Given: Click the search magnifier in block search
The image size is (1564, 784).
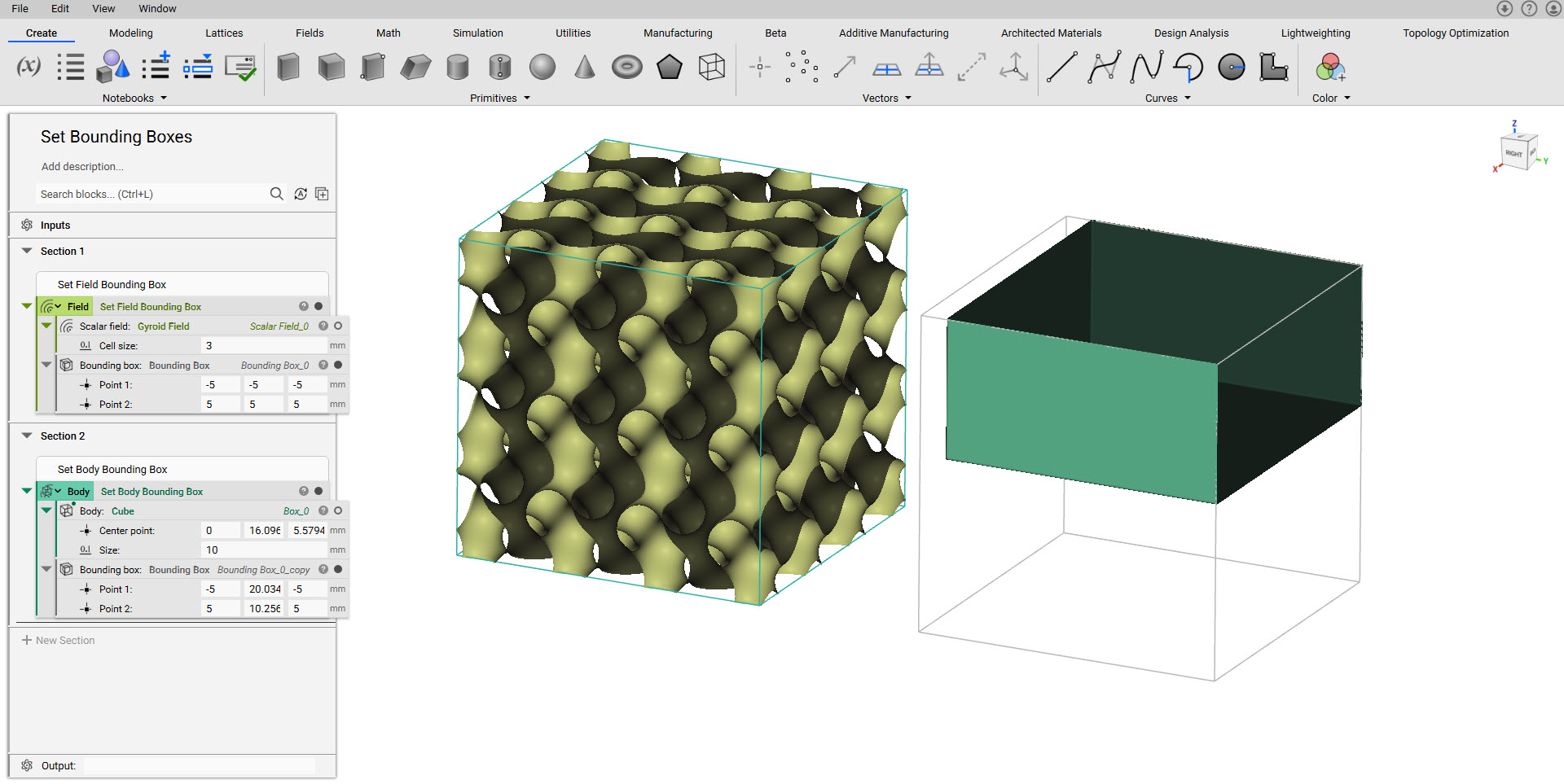Looking at the screenshot, I should [x=277, y=194].
